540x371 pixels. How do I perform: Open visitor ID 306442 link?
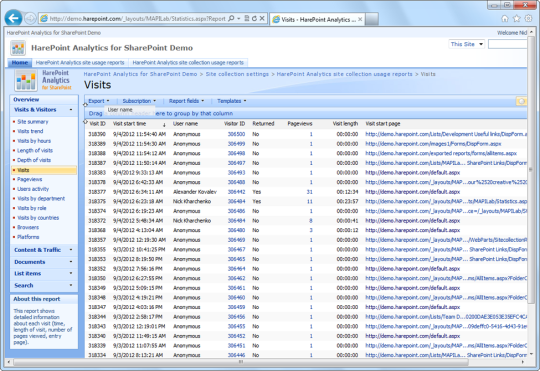tap(236, 192)
